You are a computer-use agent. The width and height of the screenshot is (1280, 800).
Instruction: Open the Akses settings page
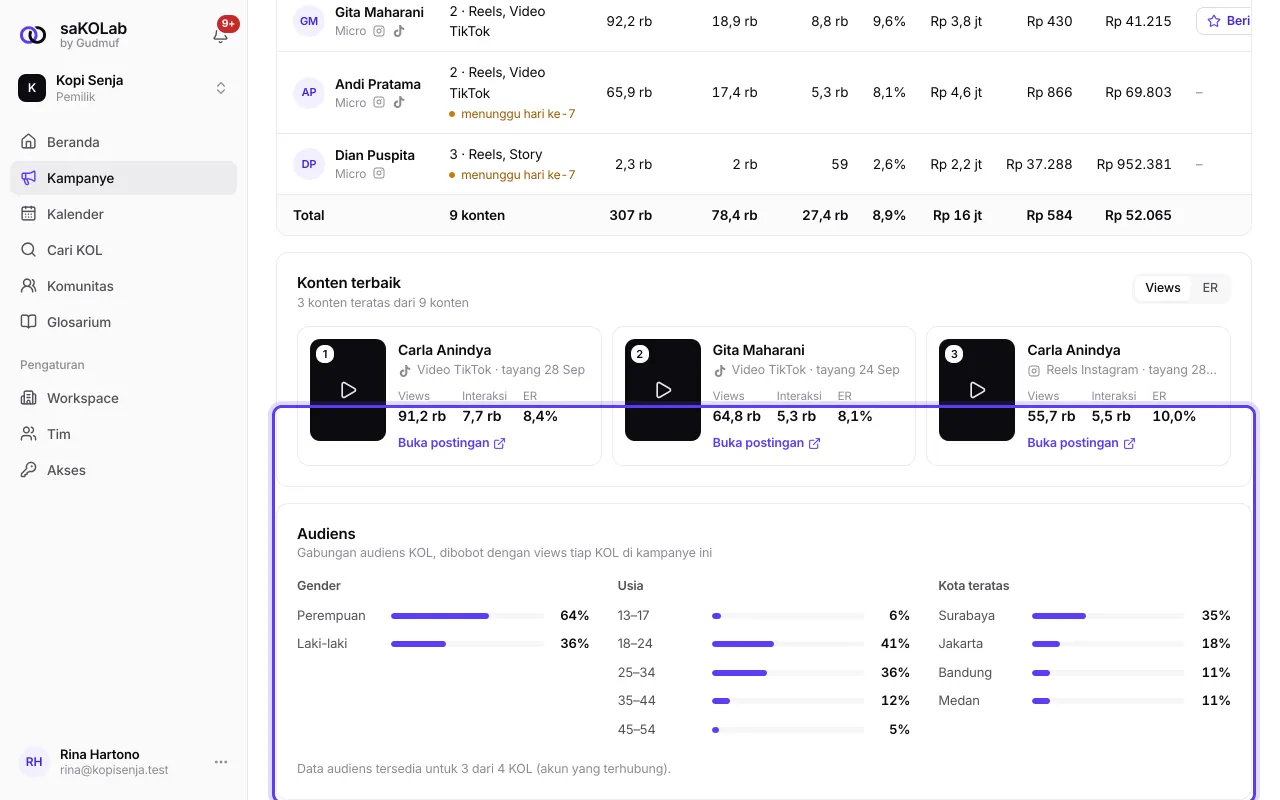click(124, 470)
